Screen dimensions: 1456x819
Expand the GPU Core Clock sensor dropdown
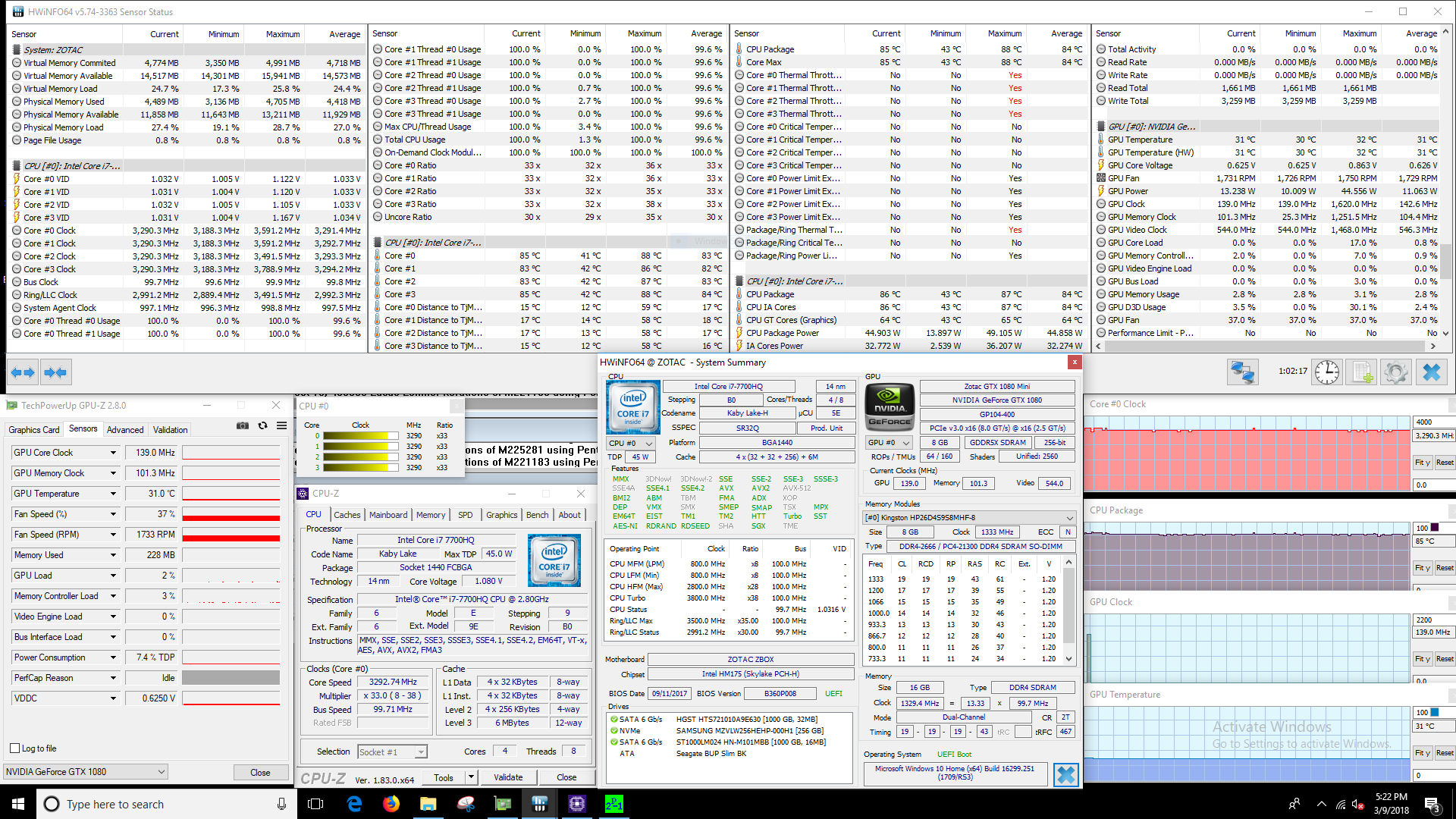tap(114, 453)
